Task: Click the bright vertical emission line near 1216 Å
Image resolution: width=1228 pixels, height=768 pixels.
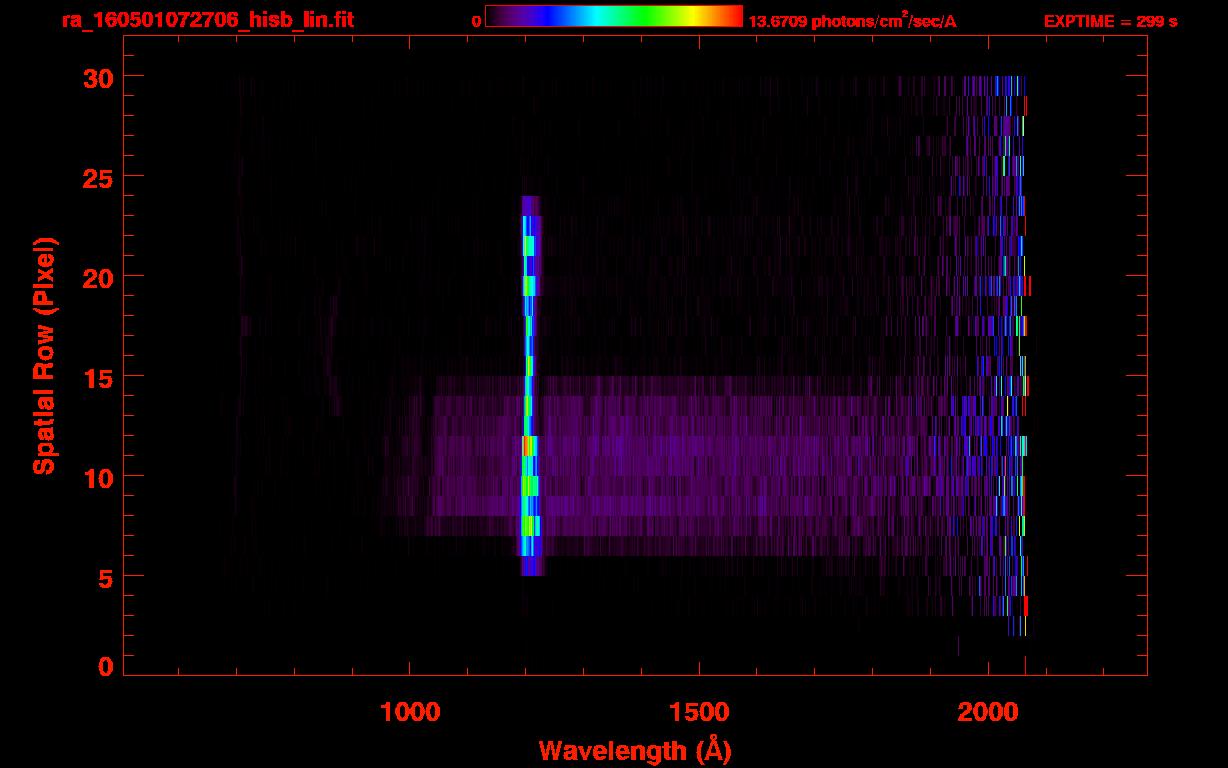Action: tap(530, 385)
